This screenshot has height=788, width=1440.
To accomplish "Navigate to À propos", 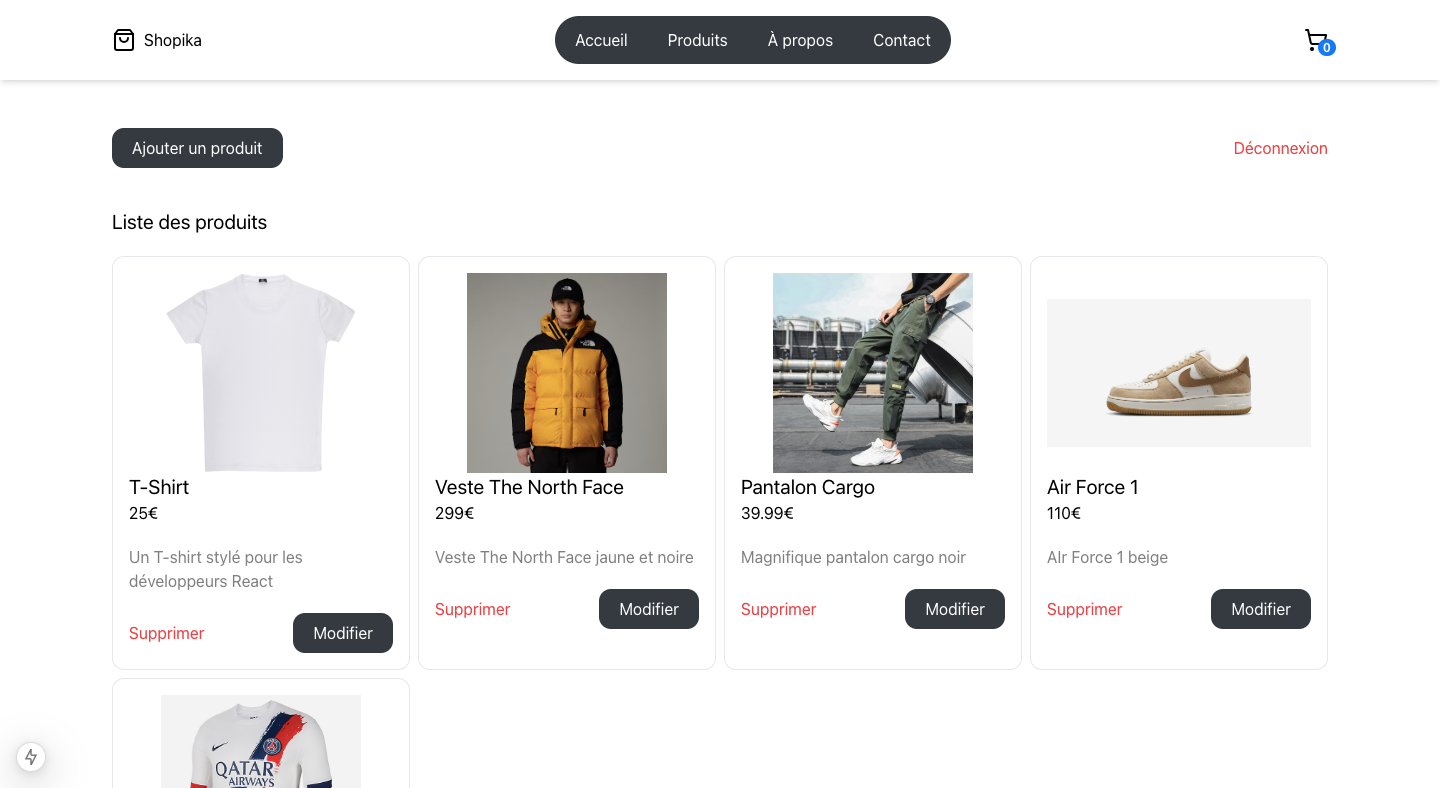I will click(x=800, y=40).
